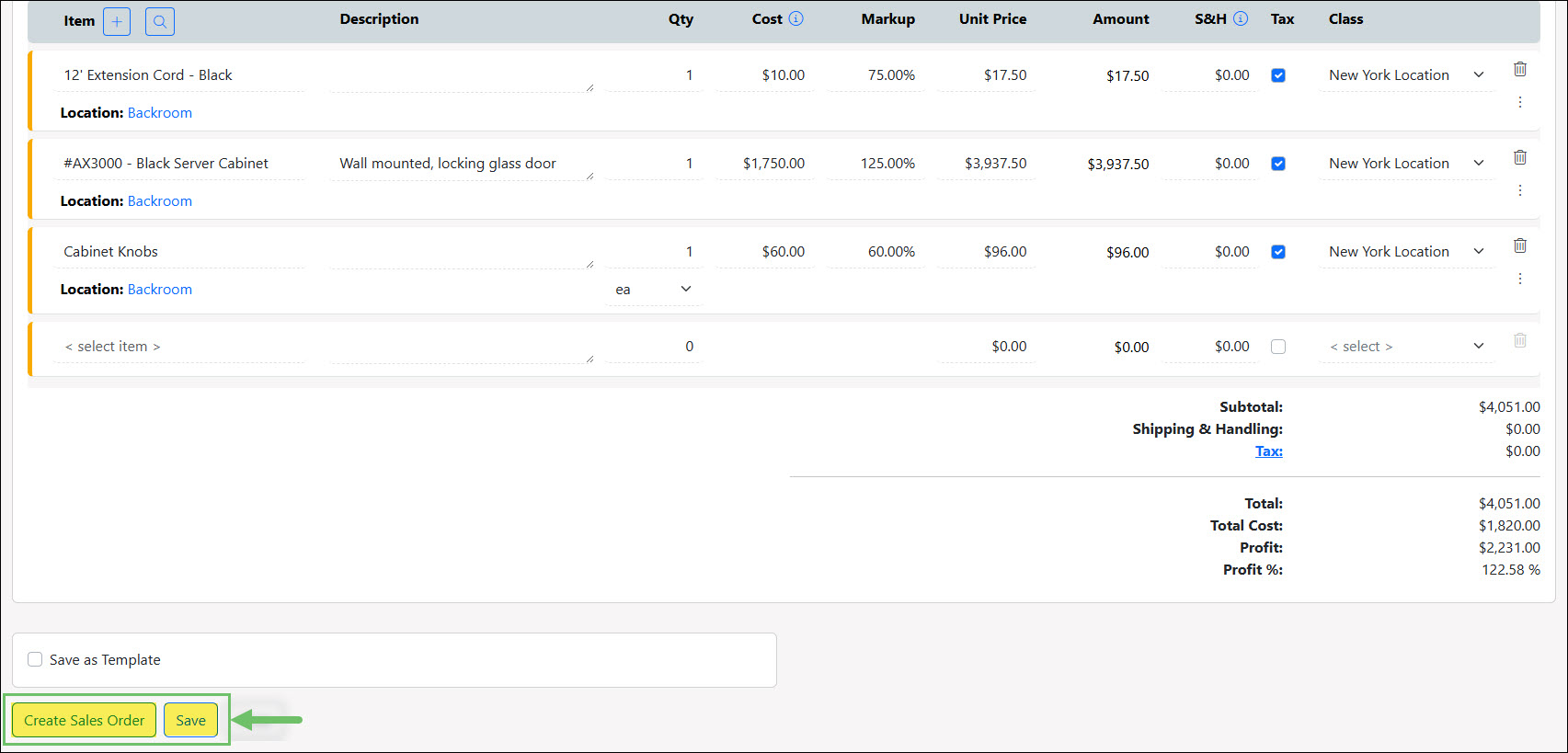Untick Tax checkbox for 12' Extension Cord
This screenshot has width=1568, height=753.
(x=1278, y=75)
